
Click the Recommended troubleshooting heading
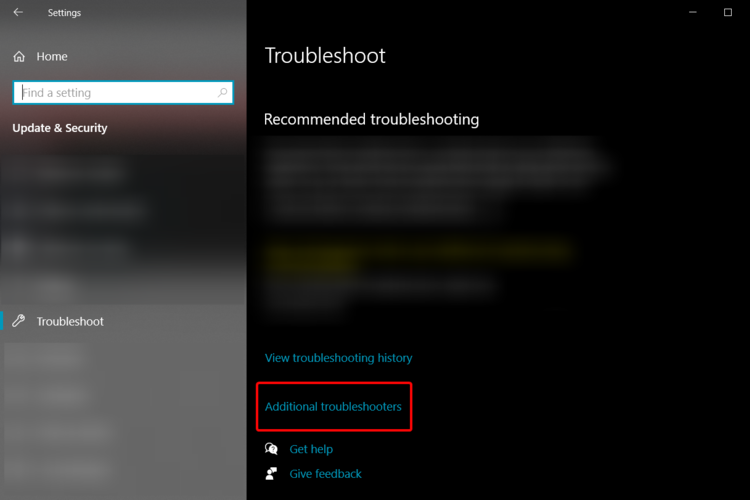[x=371, y=119]
